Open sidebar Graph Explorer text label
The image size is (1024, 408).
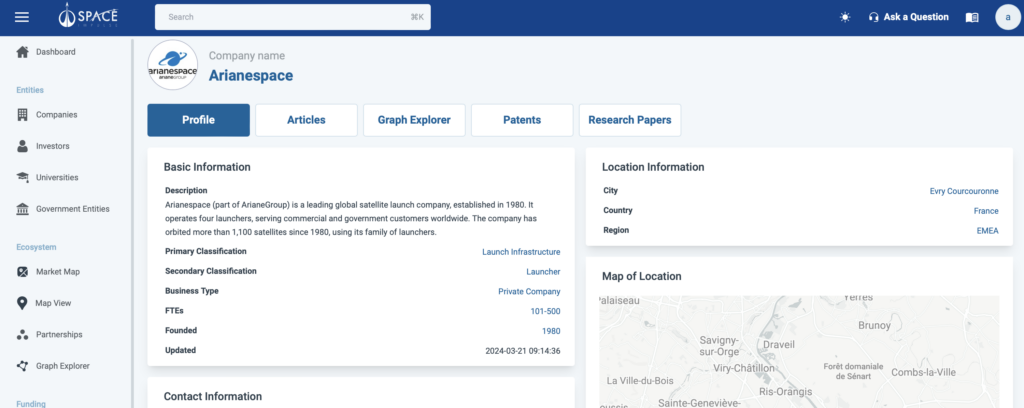pyautogui.click(x=63, y=366)
